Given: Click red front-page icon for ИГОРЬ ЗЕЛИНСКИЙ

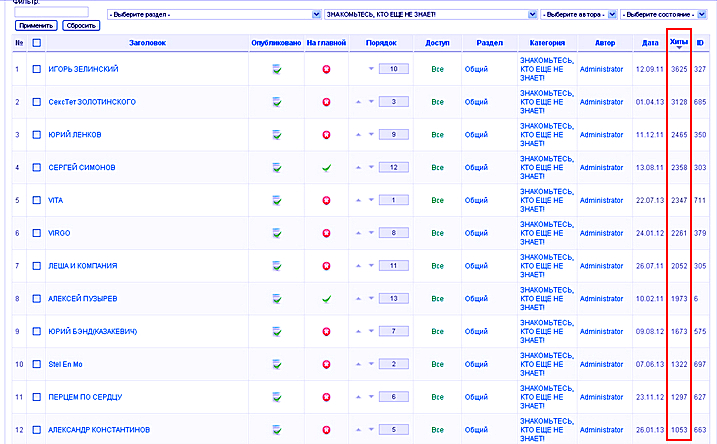Looking at the screenshot, I should [326, 70].
